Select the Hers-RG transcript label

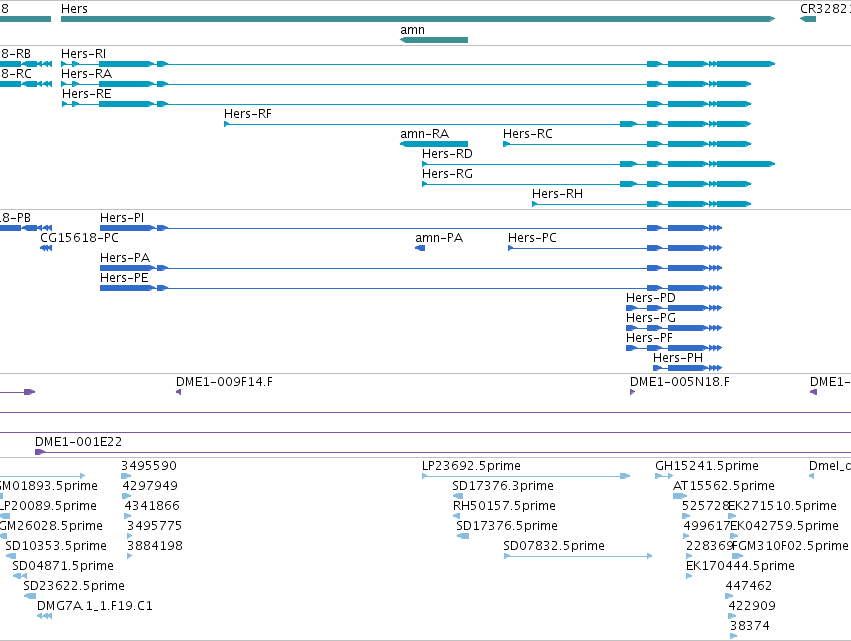447,174
